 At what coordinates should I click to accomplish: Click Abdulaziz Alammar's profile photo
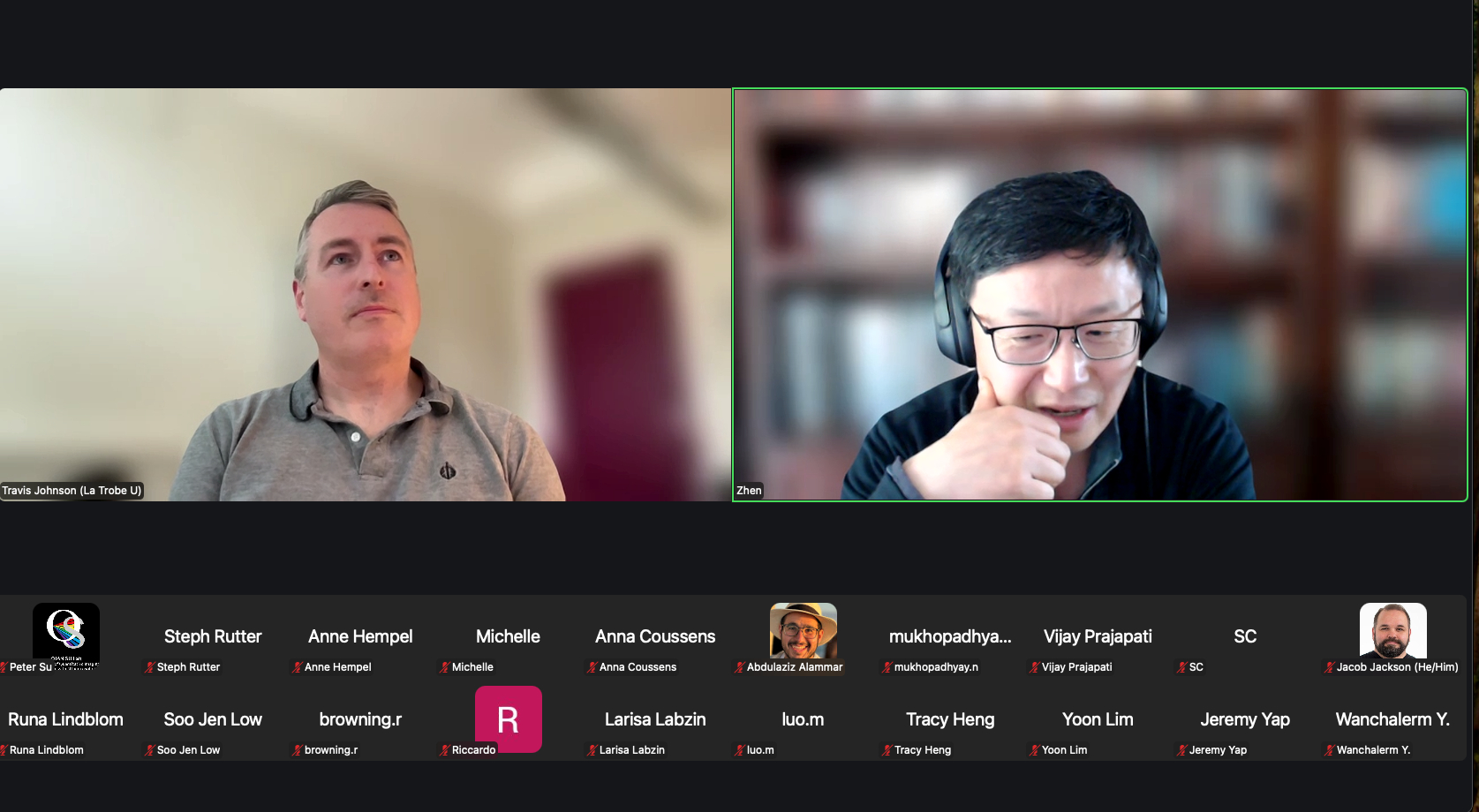803,630
